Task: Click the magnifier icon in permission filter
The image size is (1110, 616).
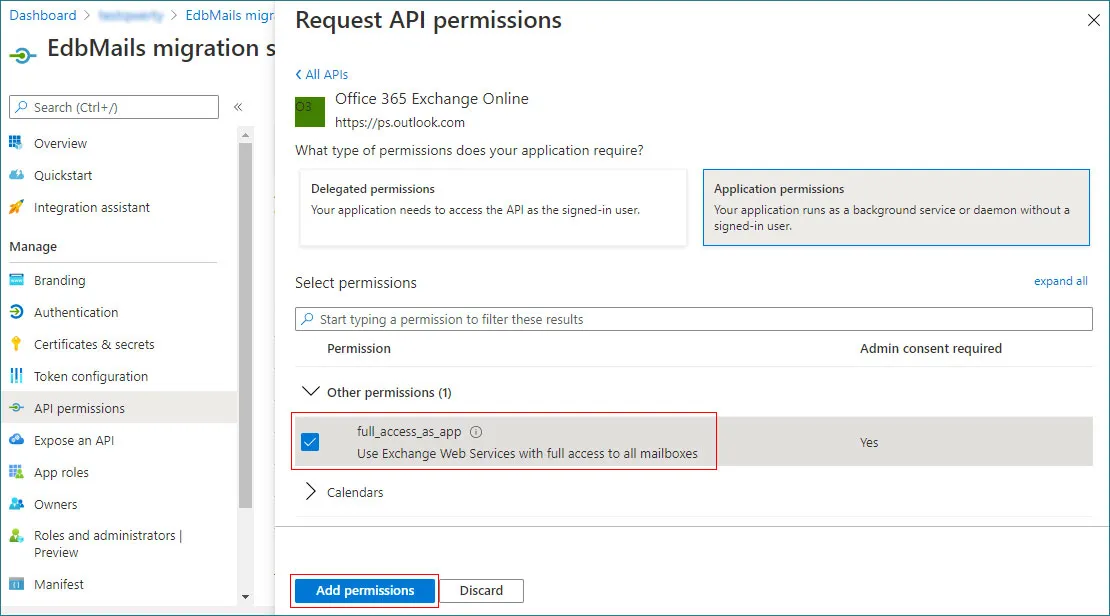Action: point(307,319)
